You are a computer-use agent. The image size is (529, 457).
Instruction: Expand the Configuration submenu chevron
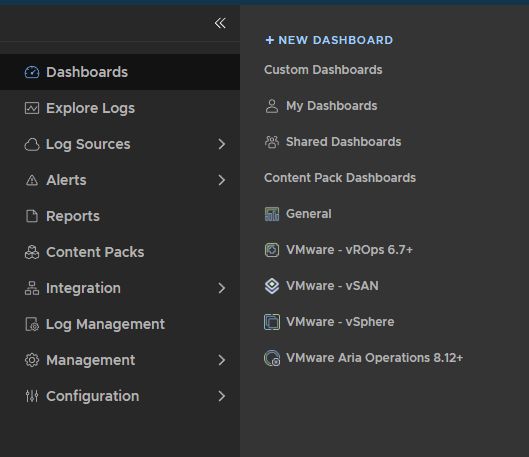point(222,396)
